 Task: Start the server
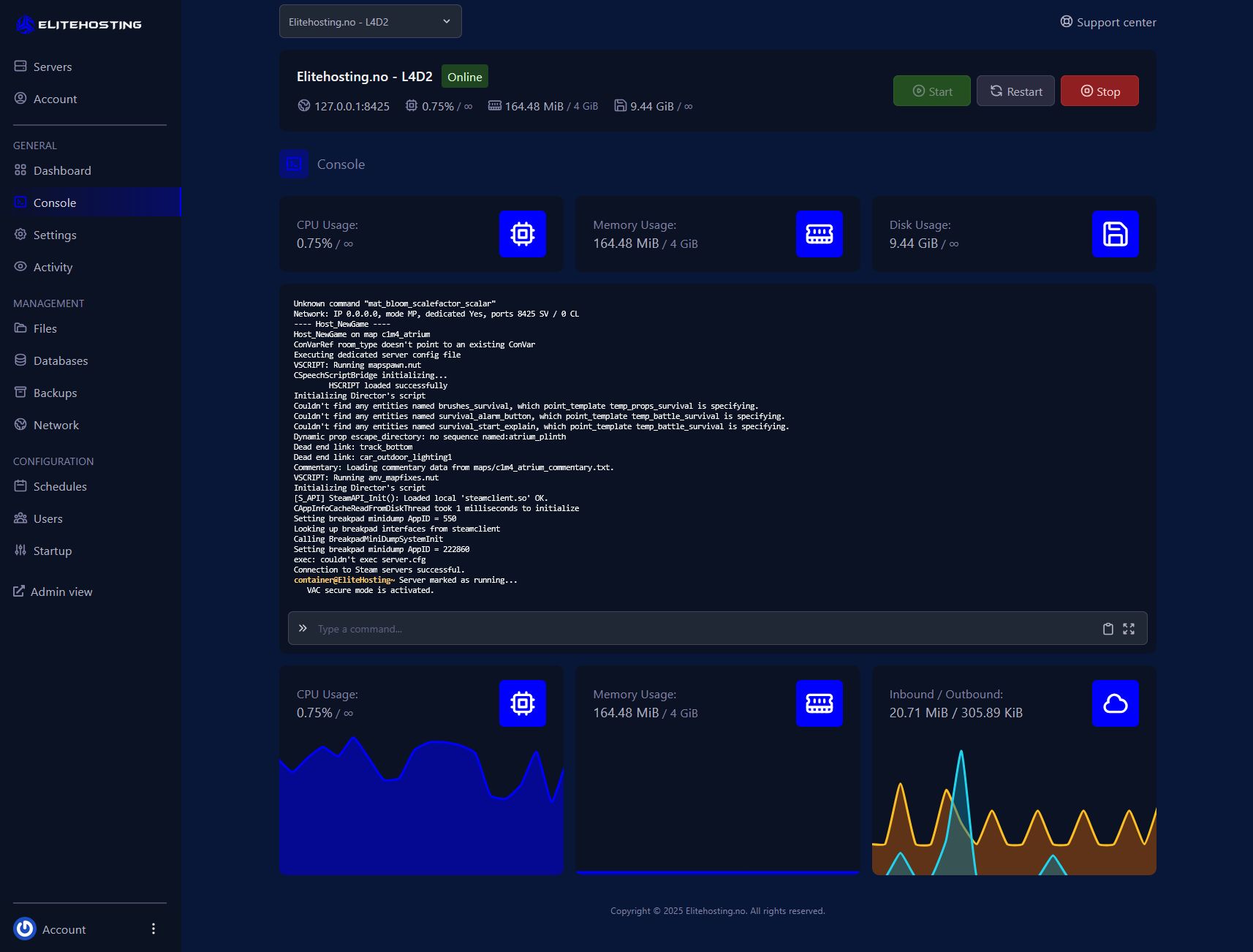pyautogui.click(x=932, y=91)
